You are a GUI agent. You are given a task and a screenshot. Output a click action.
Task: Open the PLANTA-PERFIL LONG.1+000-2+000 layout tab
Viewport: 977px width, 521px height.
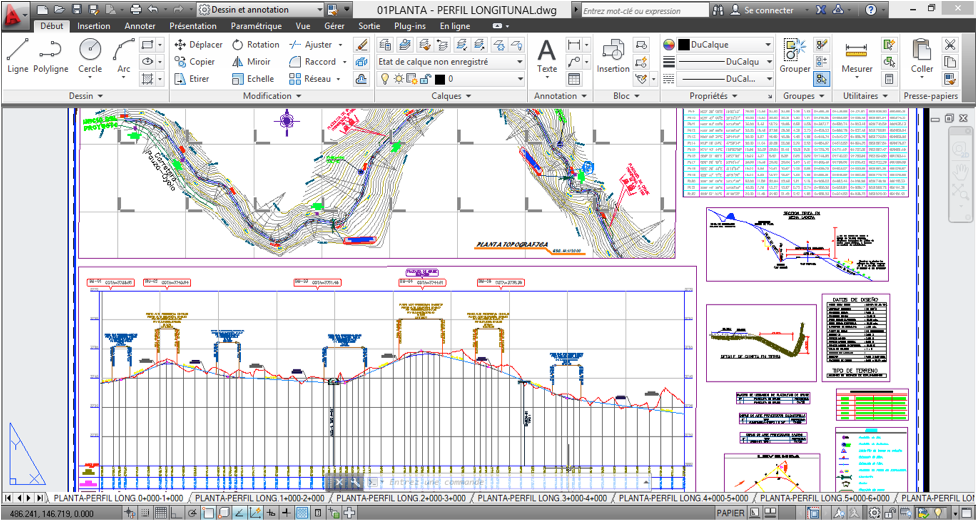pyautogui.click(x=260, y=497)
